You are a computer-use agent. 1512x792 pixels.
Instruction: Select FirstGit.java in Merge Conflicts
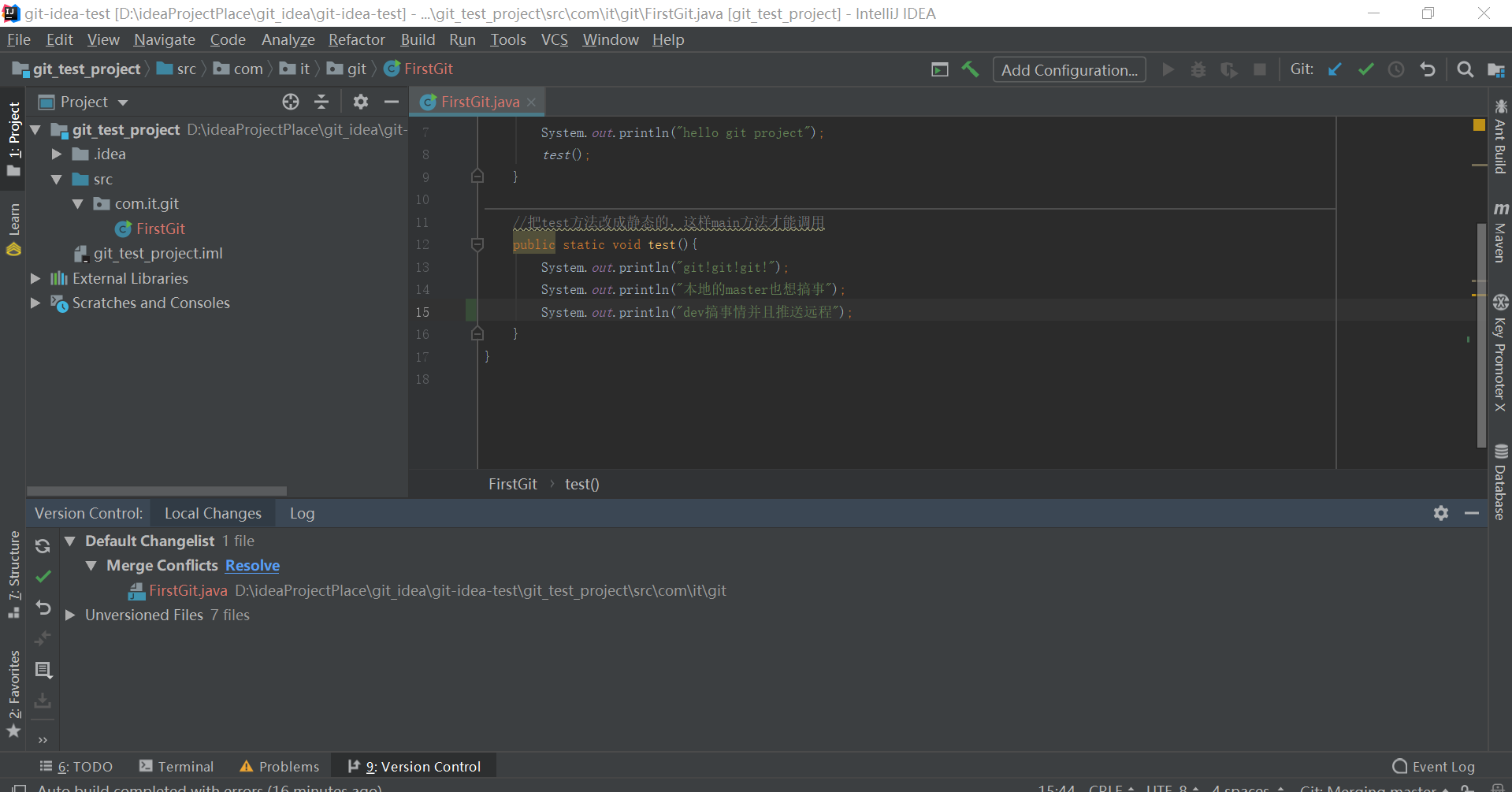click(188, 590)
